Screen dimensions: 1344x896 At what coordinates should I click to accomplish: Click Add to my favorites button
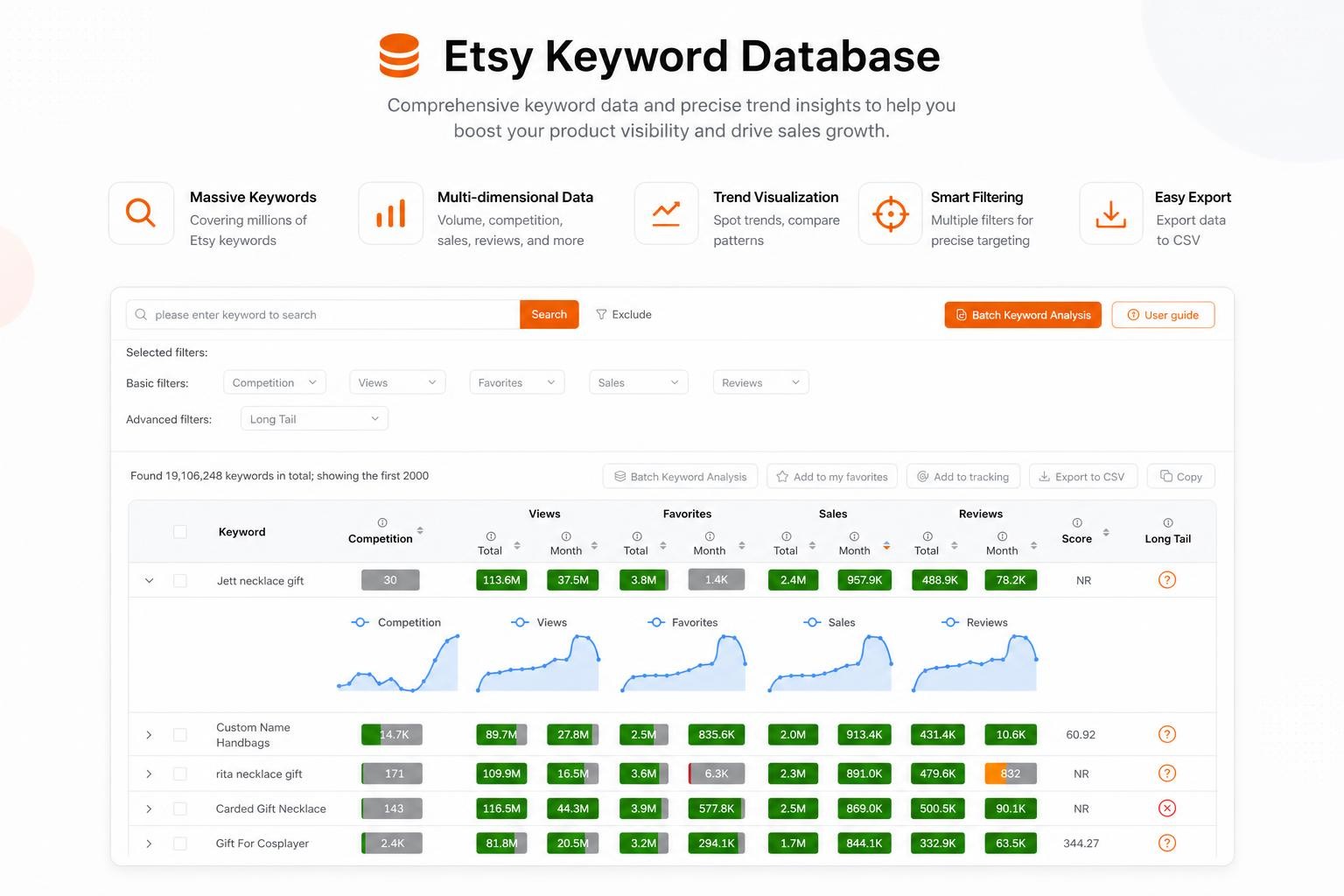tap(832, 476)
